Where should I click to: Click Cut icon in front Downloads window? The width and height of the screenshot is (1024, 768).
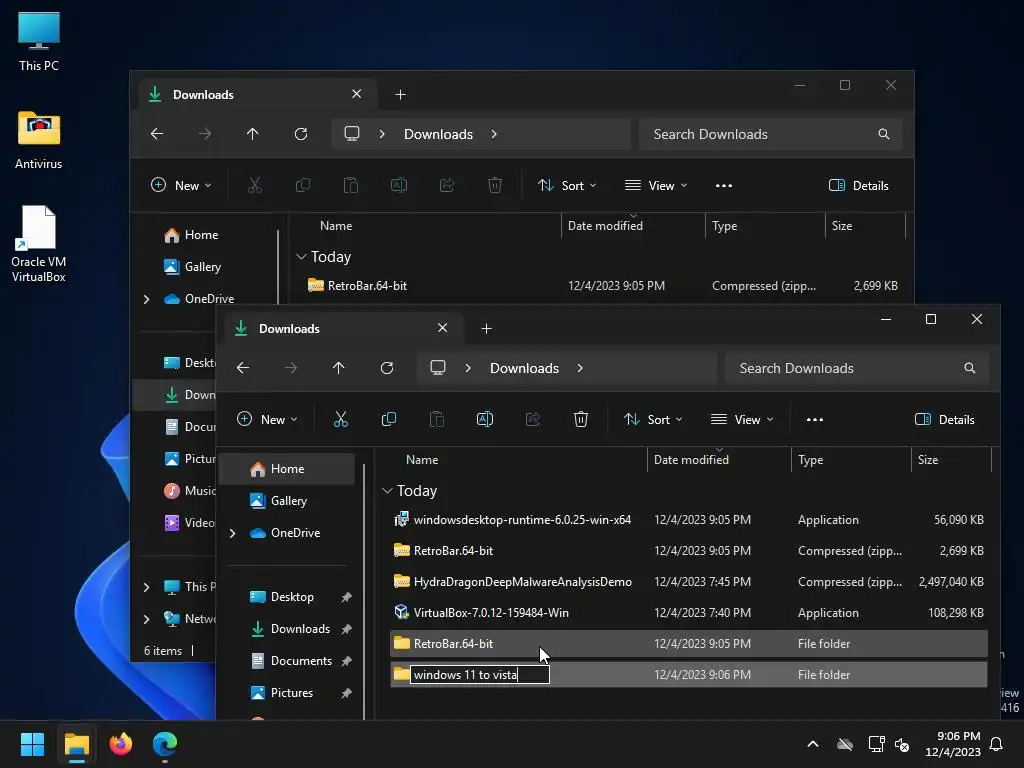click(x=340, y=419)
